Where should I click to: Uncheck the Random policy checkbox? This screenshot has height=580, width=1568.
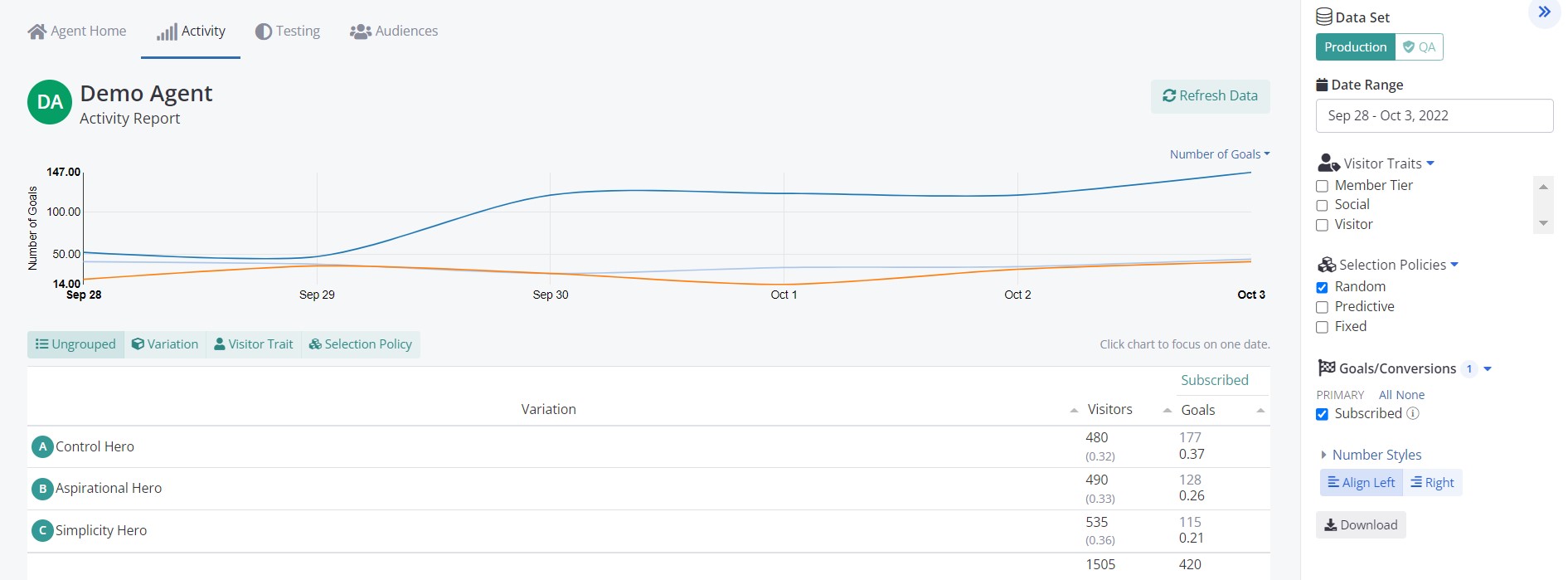point(1322,287)
